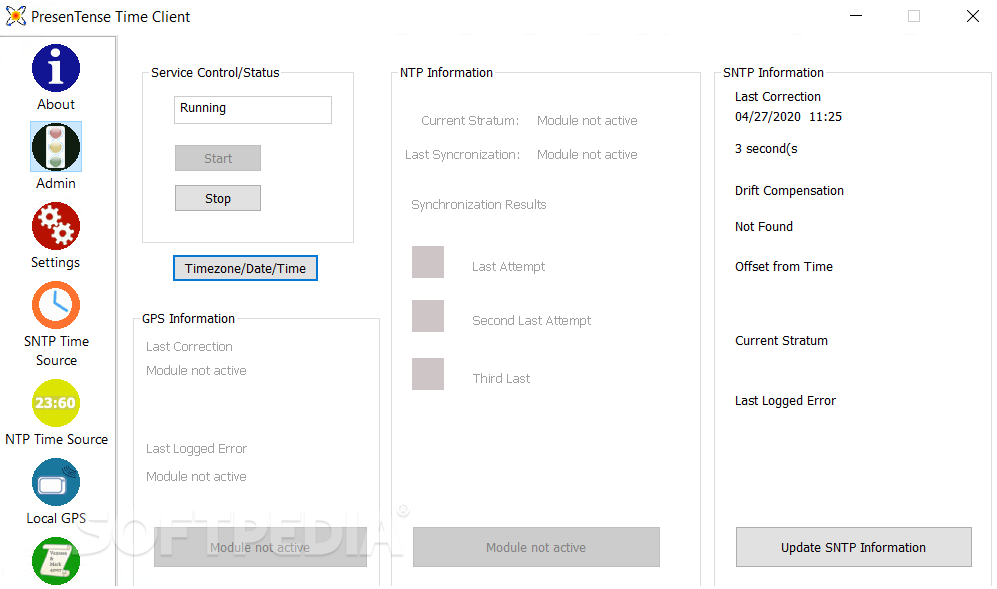Click the 'SNTP Information' group title
This screenshot has height=589, width=997.
point(773,73)
